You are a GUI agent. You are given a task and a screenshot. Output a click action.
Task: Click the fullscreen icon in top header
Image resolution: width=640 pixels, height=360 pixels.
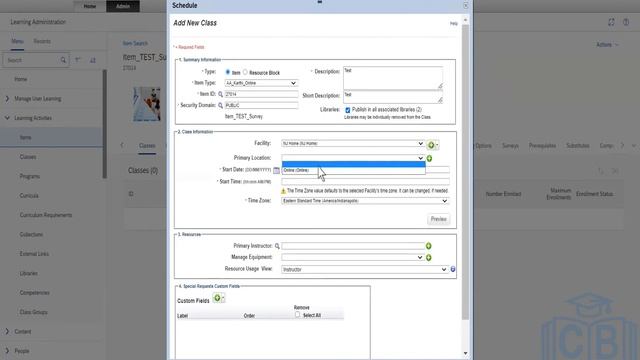click(x=611, y=22)
